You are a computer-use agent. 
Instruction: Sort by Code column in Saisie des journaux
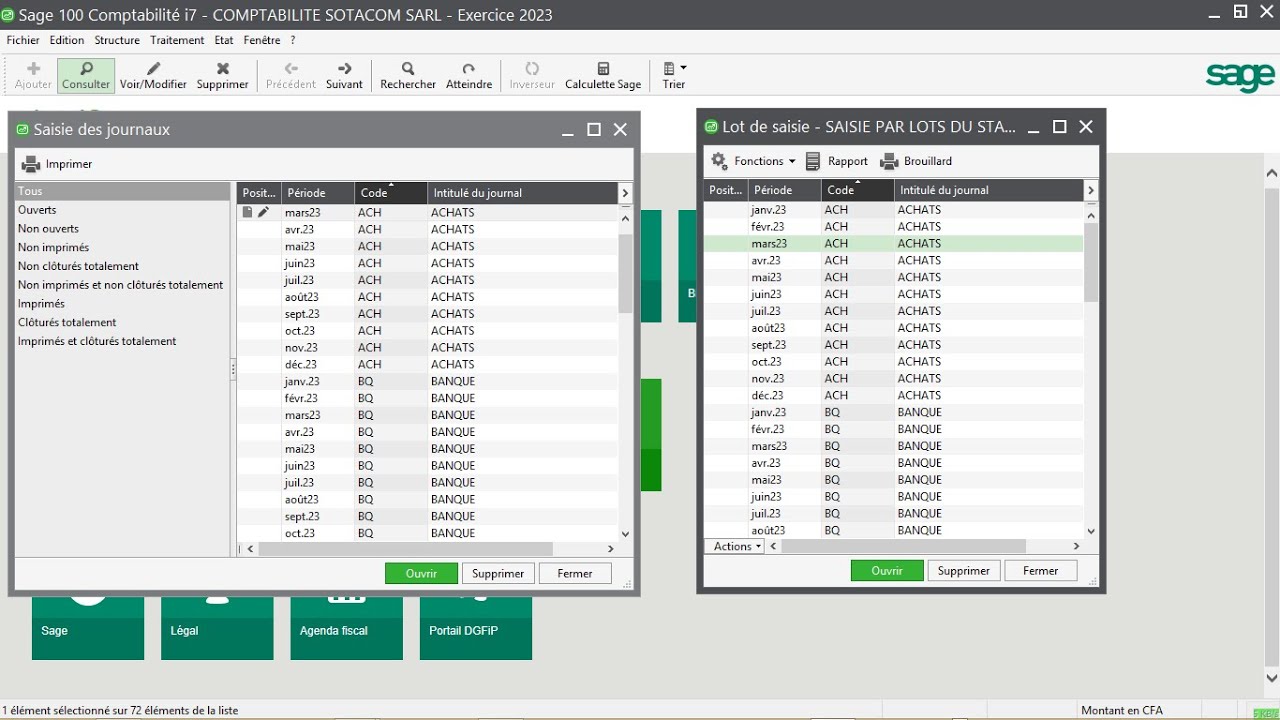(391, 193)
